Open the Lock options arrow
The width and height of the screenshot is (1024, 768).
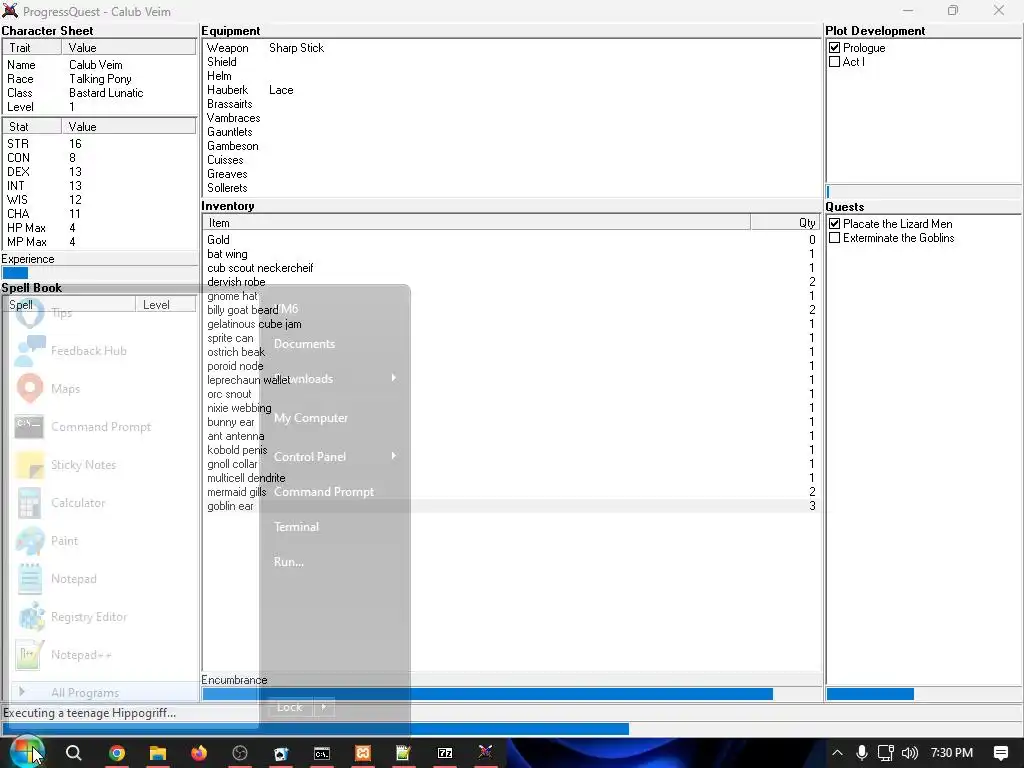click(x=324, y=707)
